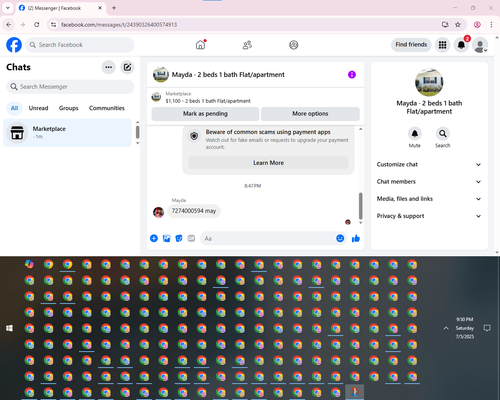Click Mark as pending button
The image size is (500, 400).
point(205,114)
